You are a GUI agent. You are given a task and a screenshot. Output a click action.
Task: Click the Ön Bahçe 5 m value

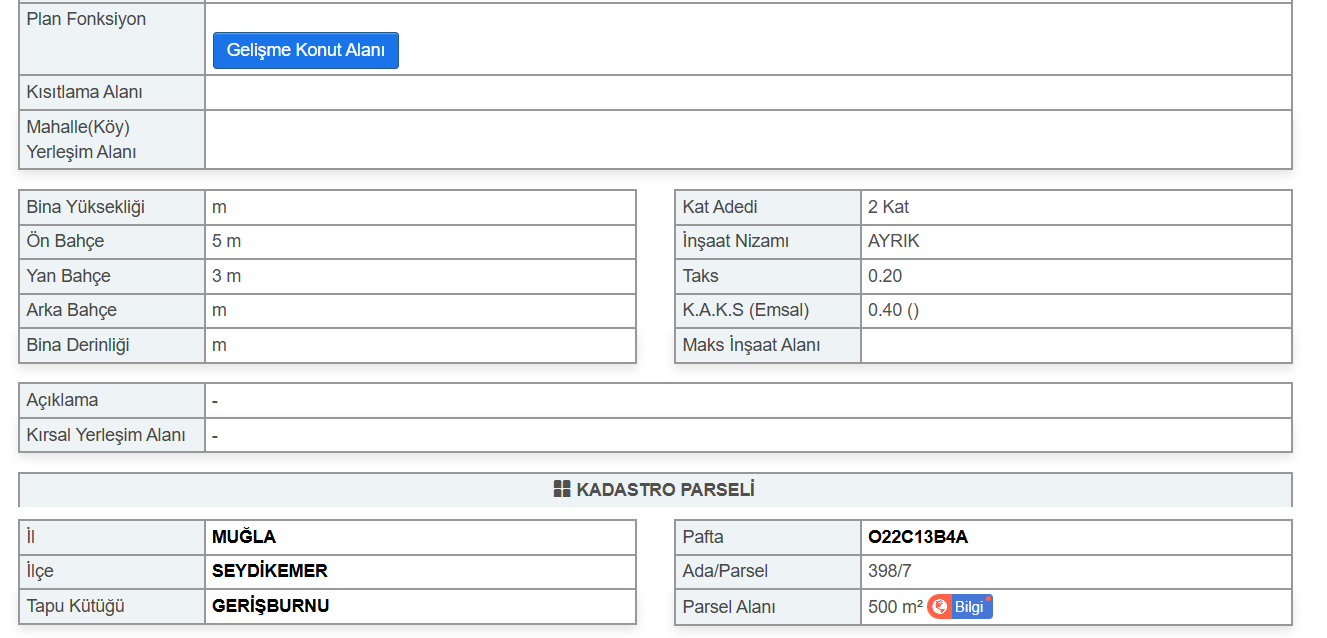pos(226,241)
